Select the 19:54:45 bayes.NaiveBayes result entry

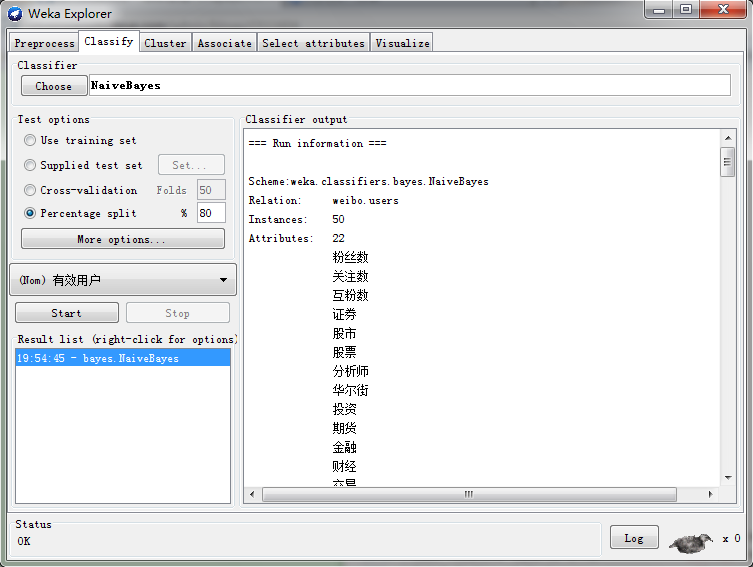123,358
